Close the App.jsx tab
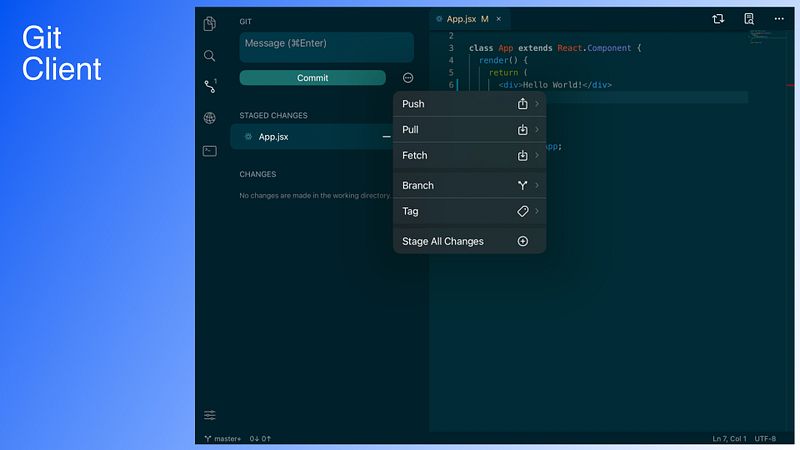Screen dimensions: 800x450 coord(498,19)
